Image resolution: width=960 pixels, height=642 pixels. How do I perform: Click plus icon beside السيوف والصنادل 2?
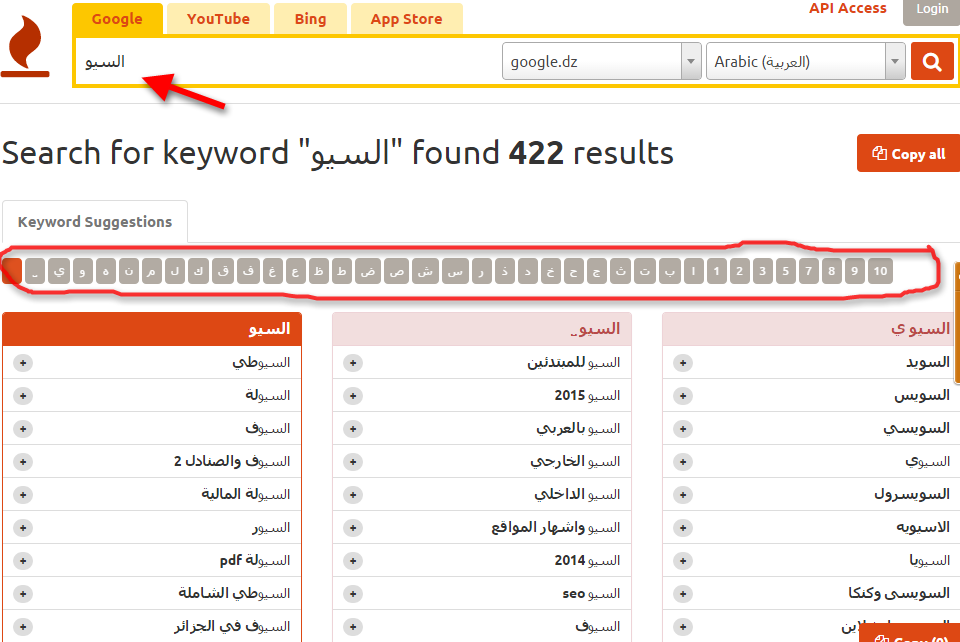tap(23, 461)
